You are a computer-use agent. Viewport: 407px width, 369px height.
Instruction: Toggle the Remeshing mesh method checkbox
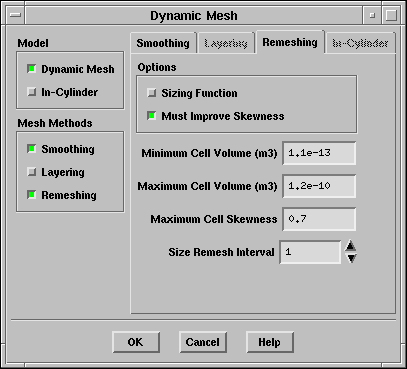click(32, 195)
